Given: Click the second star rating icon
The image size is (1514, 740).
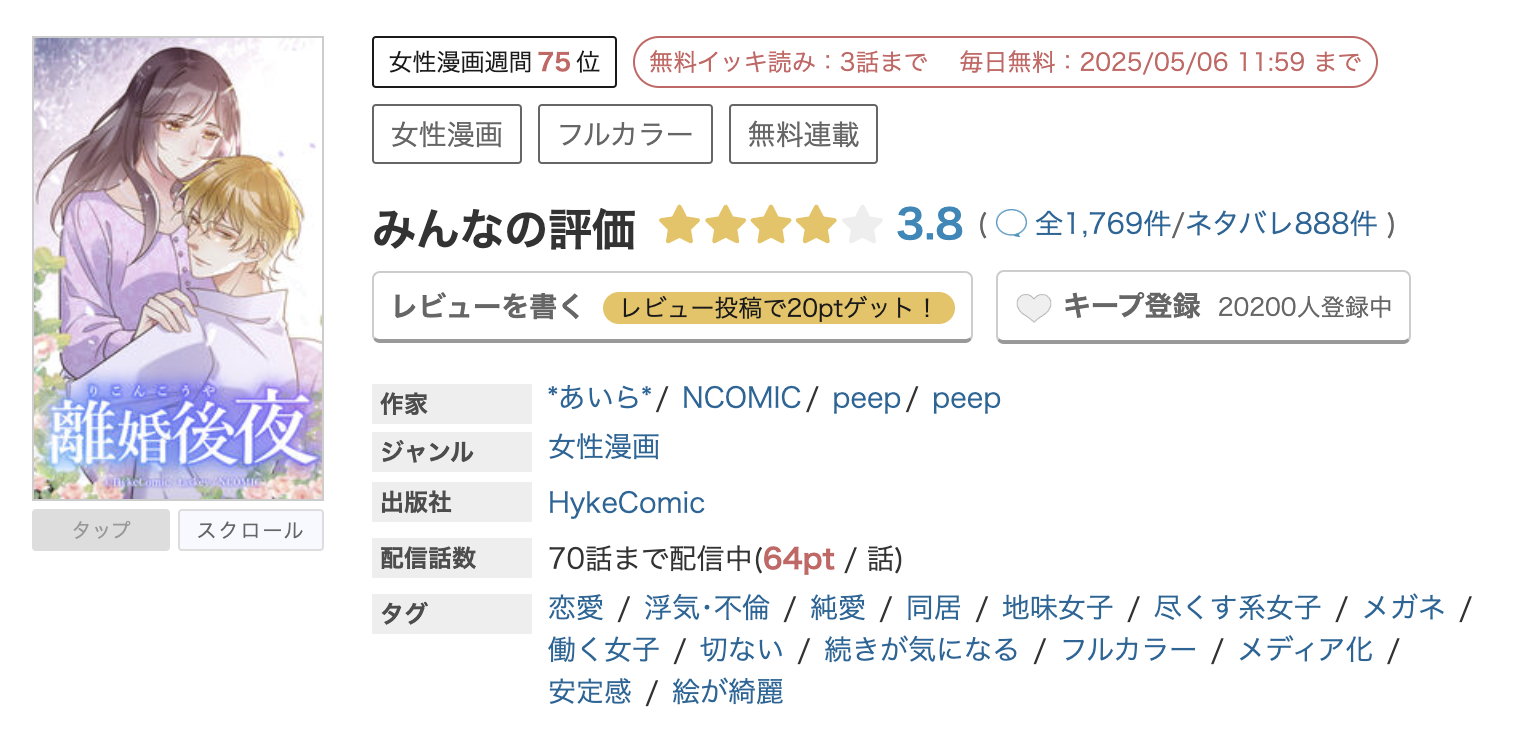Looking at the screenshot, I should (x=725, y=225).
